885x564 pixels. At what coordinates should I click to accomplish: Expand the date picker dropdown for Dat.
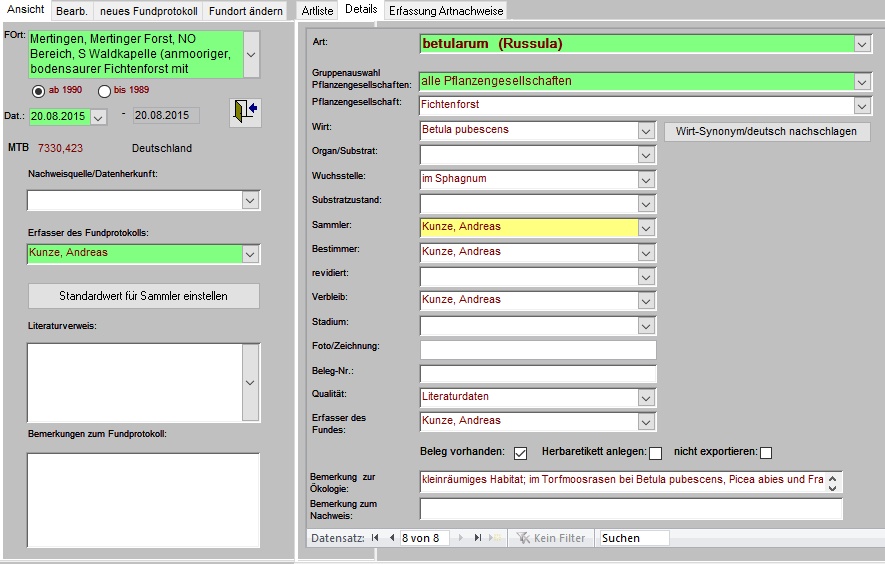pyautogui.click(x=98, y=117)
